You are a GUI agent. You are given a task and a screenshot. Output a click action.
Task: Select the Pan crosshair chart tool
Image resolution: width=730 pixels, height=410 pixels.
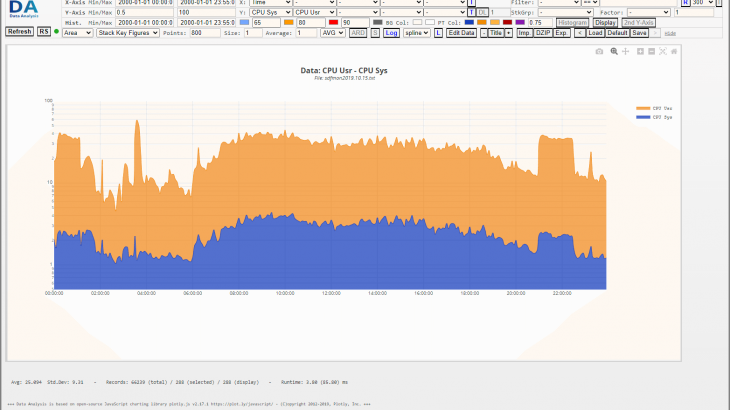pos(626,51)
